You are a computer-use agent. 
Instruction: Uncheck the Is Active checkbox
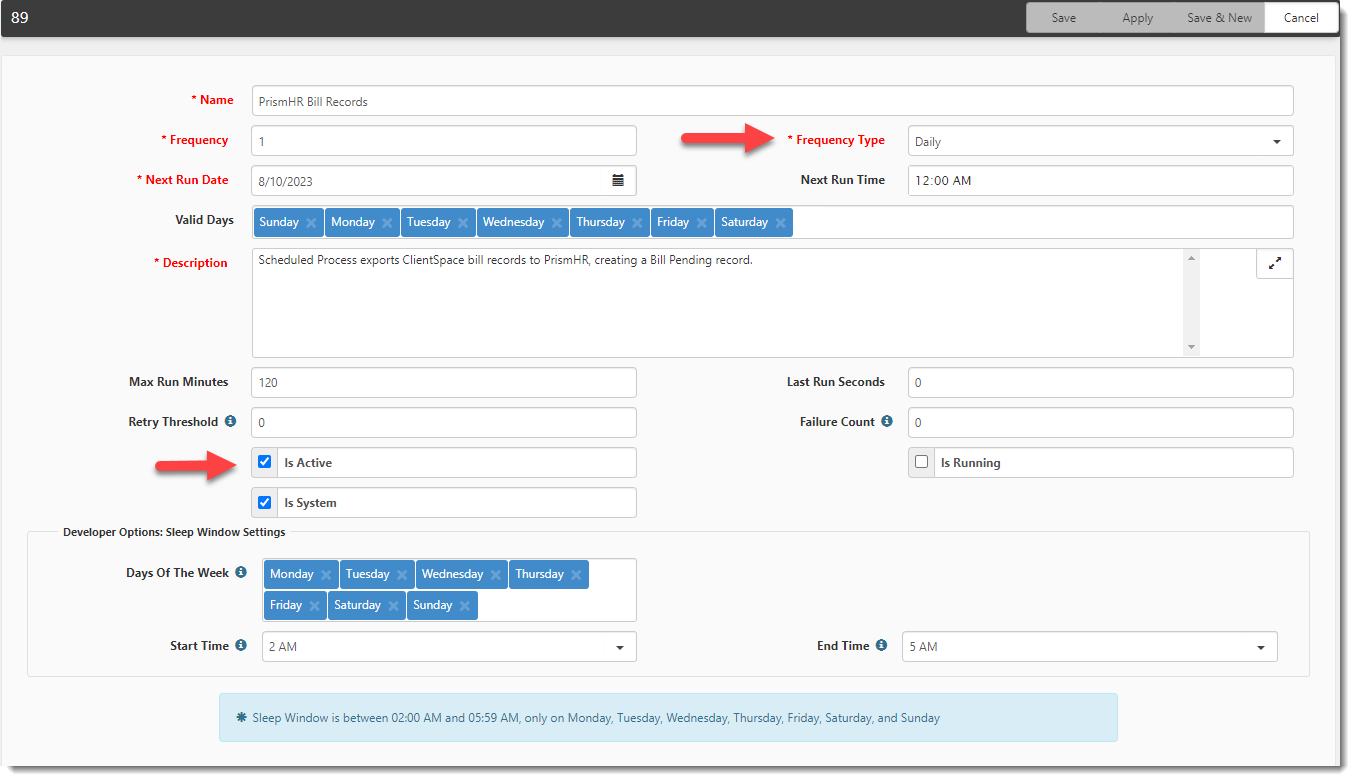[265, 462]
